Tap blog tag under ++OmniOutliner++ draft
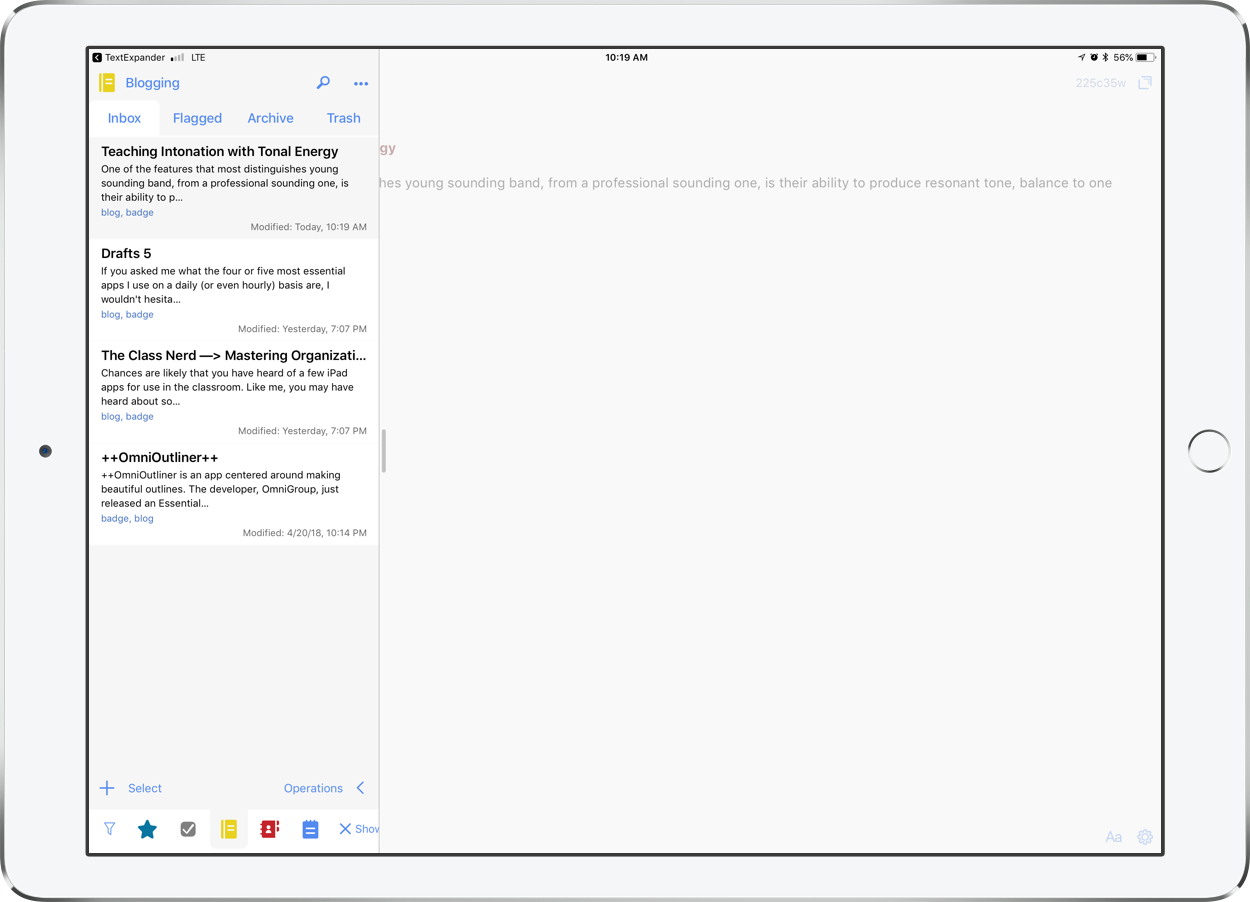Screen dimensions: 1250x902 (144, 518)
